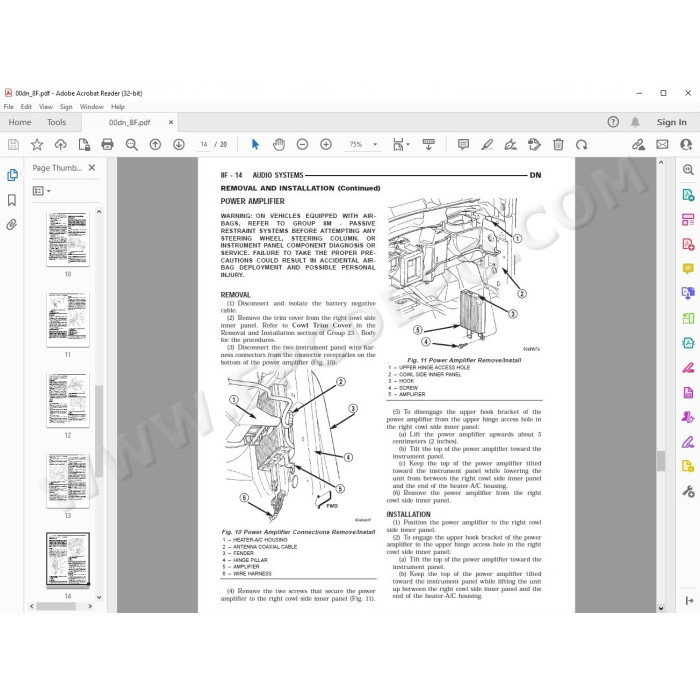
Task: Open the Bookmarks panel icon
Action: pyautogui.click(x=12, y=200)
